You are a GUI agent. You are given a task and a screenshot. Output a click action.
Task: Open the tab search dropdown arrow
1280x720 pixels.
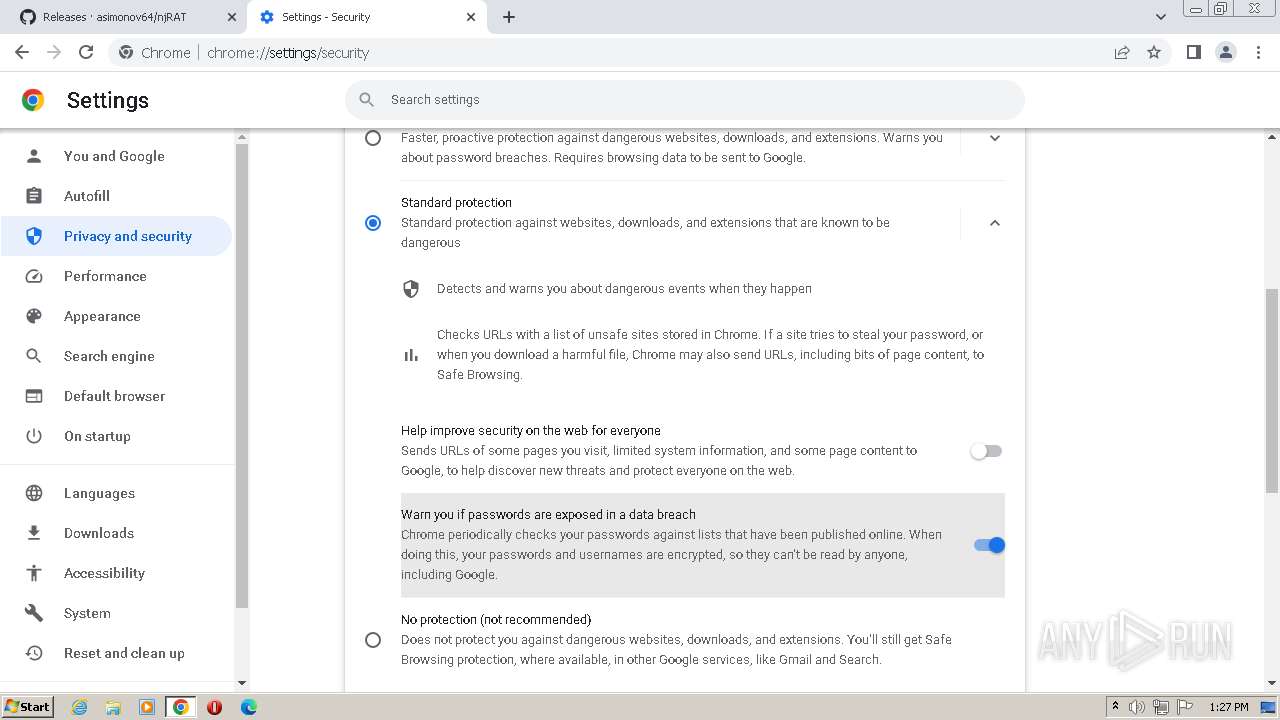(x=1161, y=17)
